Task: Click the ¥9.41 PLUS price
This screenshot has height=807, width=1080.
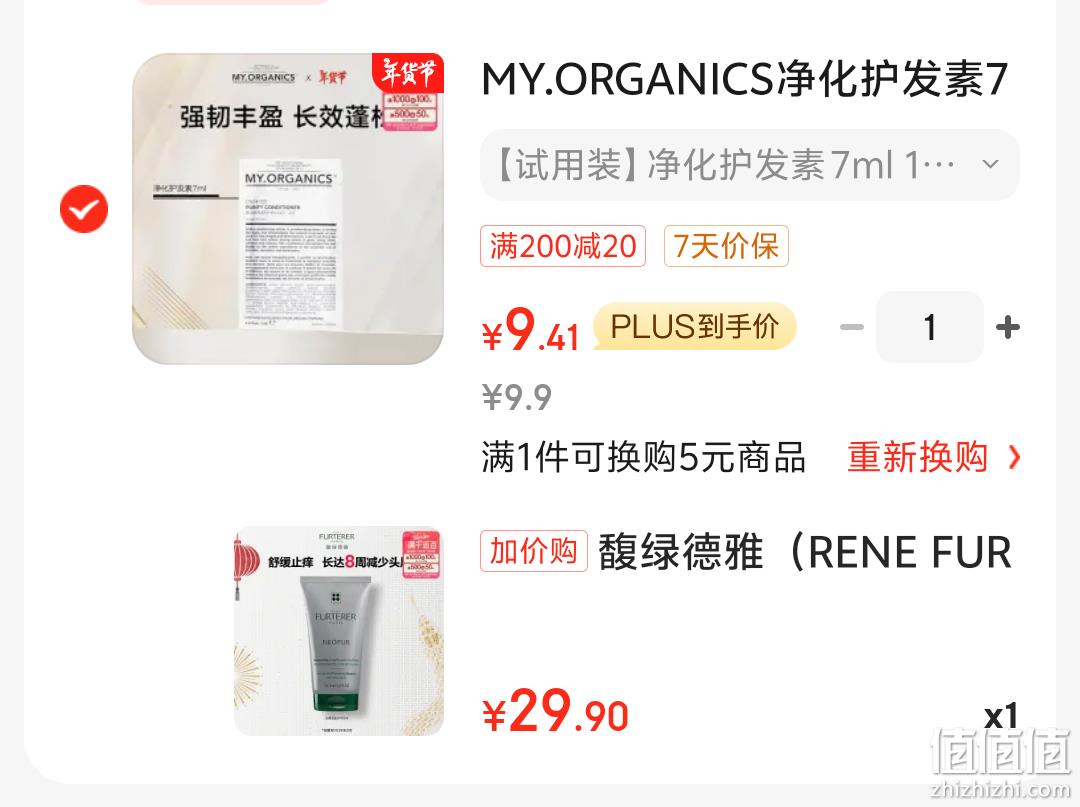Action: (x=530, y=331)
